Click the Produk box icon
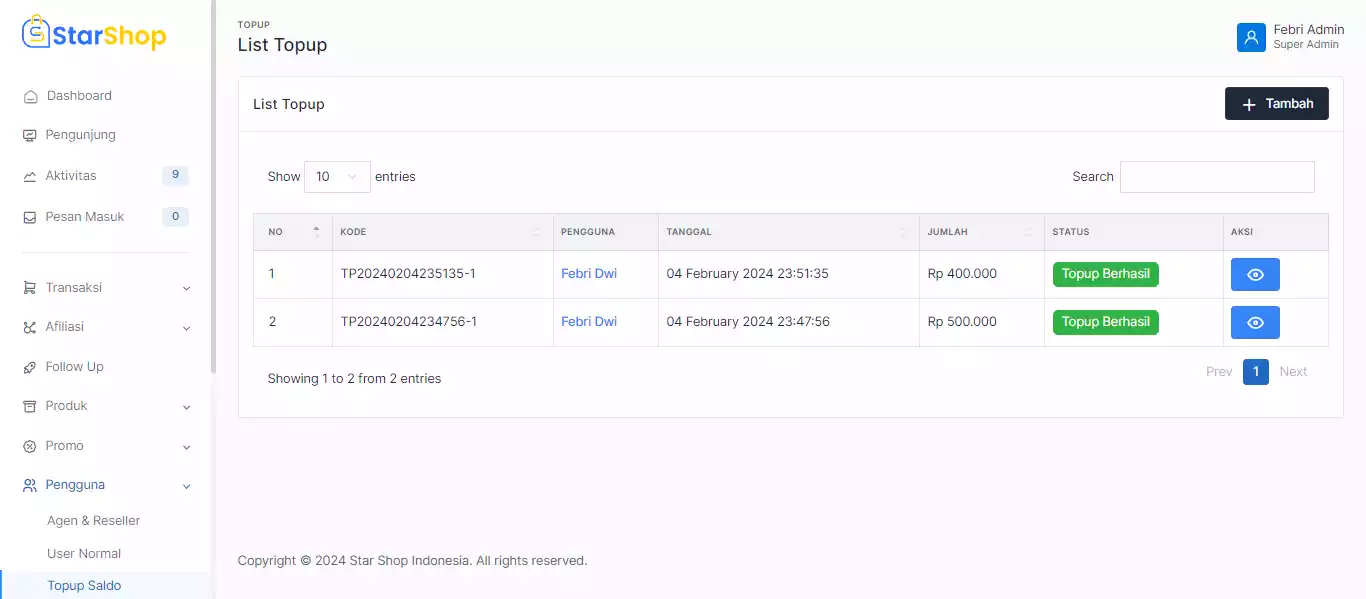The image size is (1366, 599). tap(30, 406)
